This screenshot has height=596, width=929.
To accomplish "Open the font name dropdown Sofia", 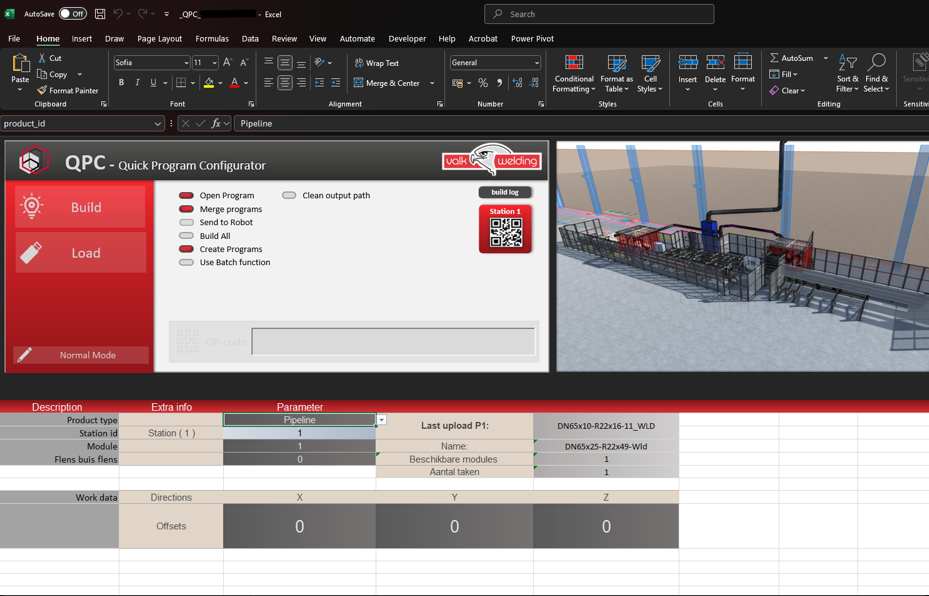I will point(186,63).
